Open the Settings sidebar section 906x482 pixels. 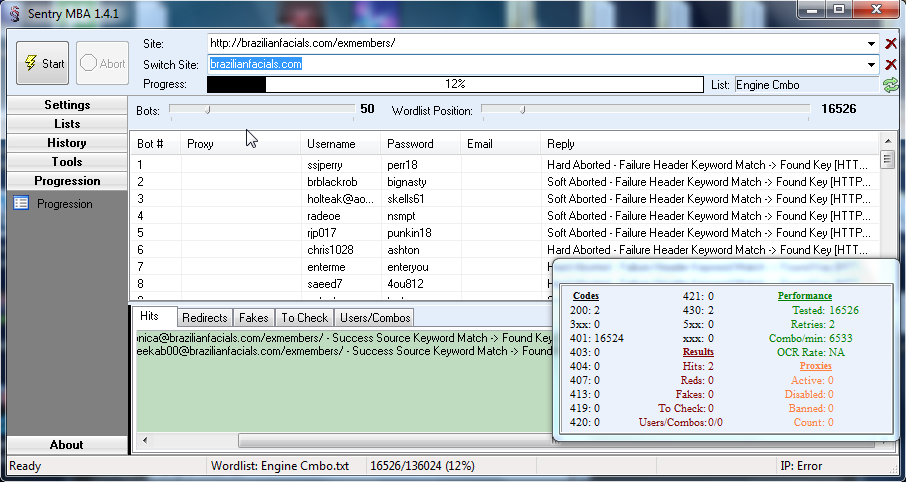coord(67,105)
